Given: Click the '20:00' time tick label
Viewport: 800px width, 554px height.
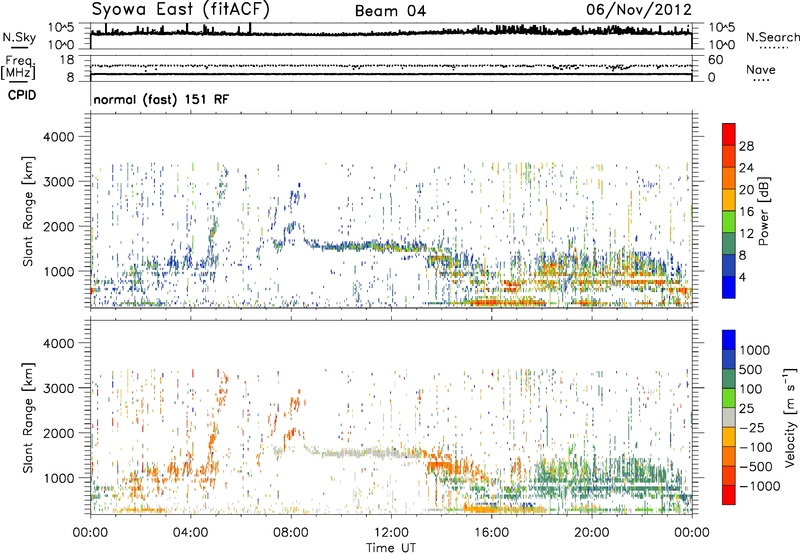Looking at the screenshot, I should coord(591,533).
